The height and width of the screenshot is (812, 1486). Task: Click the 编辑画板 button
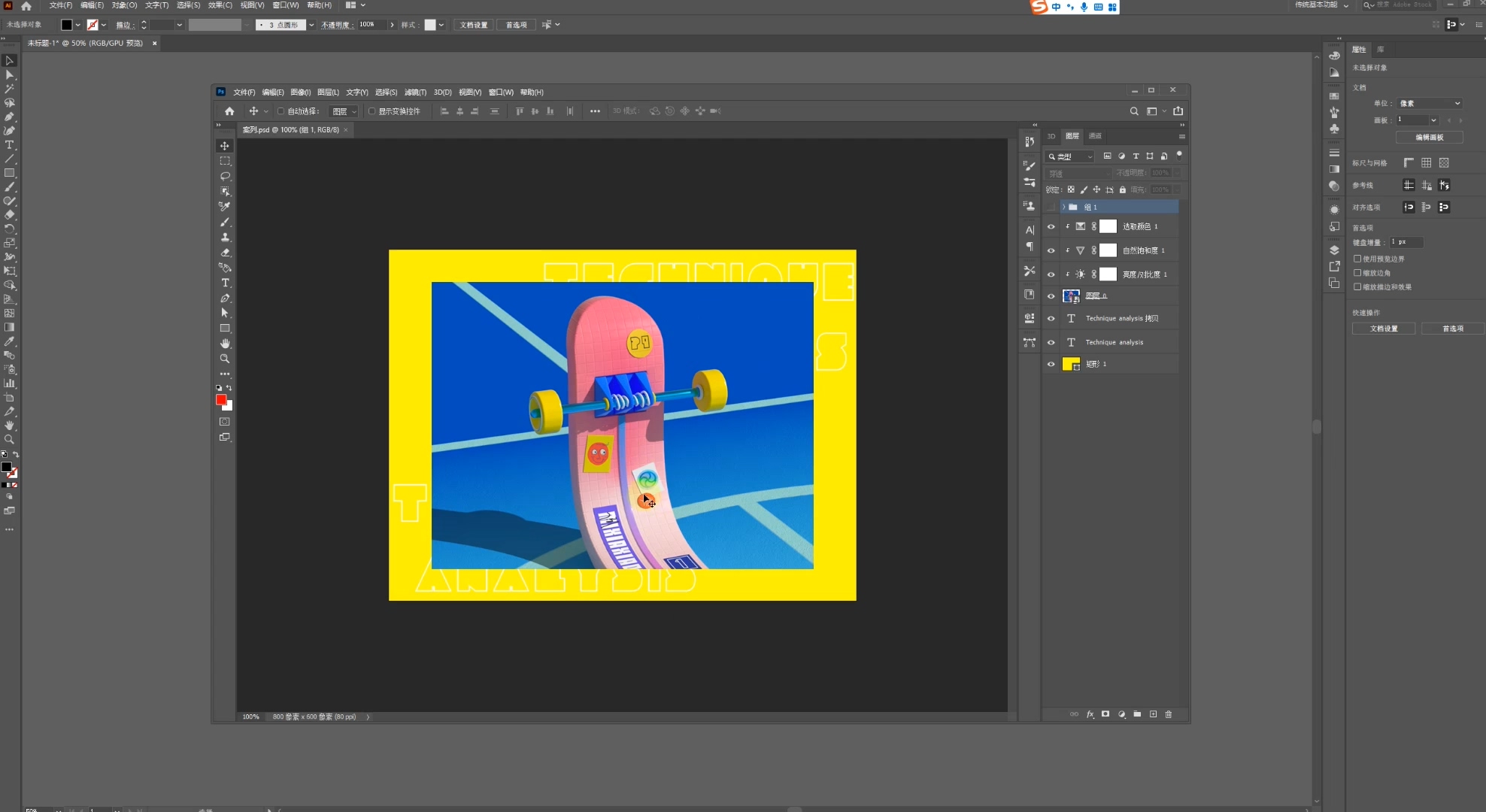pyautogui.click(x=1429, y=137)
